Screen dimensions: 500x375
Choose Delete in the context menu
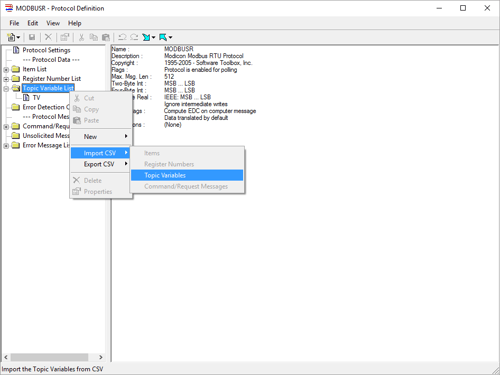pyautogui.click(x=101, y=180)
